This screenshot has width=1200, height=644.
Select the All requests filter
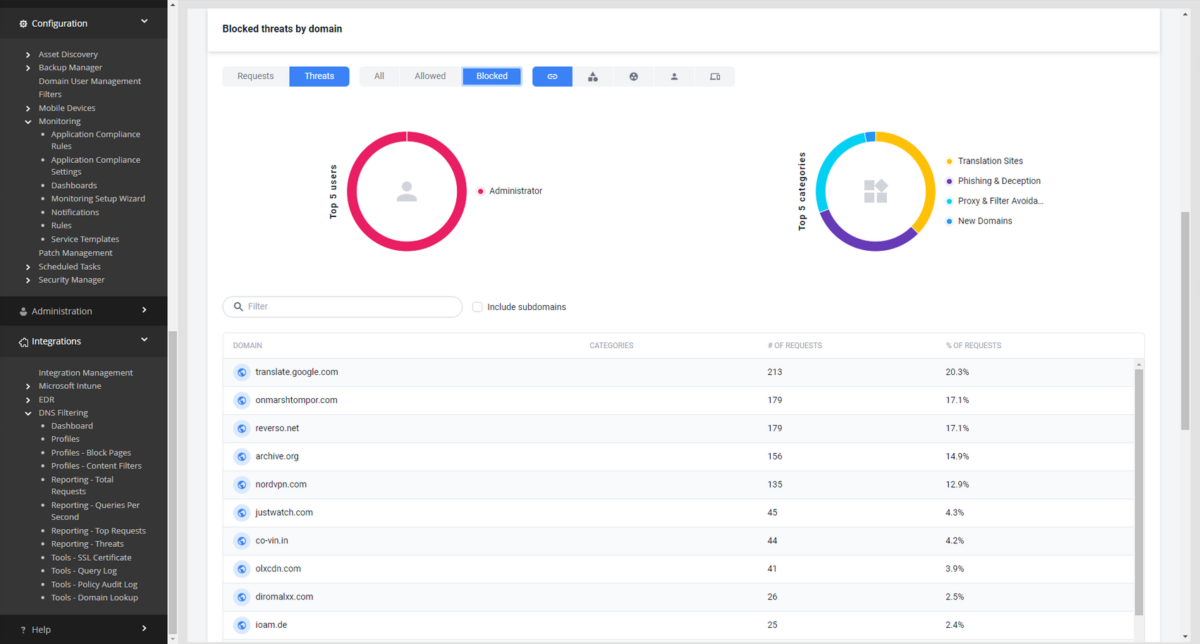click(379, 76)
